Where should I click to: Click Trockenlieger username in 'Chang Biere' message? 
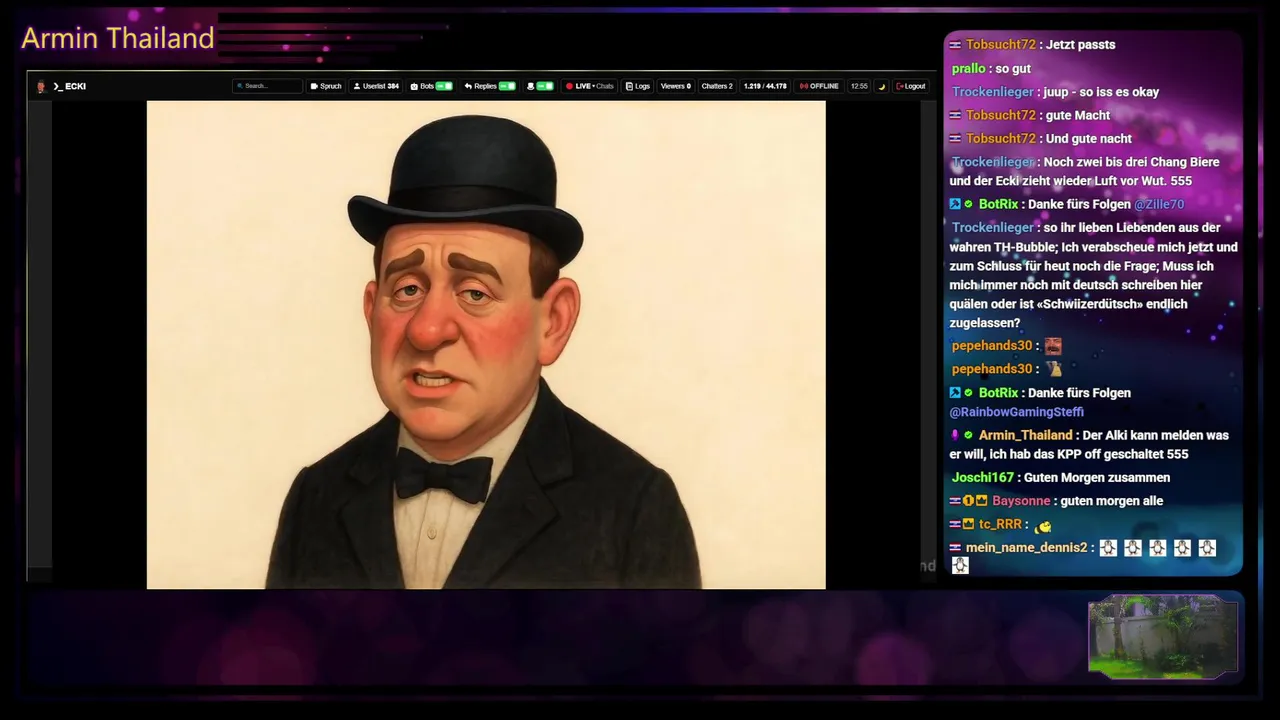[993, 162]
